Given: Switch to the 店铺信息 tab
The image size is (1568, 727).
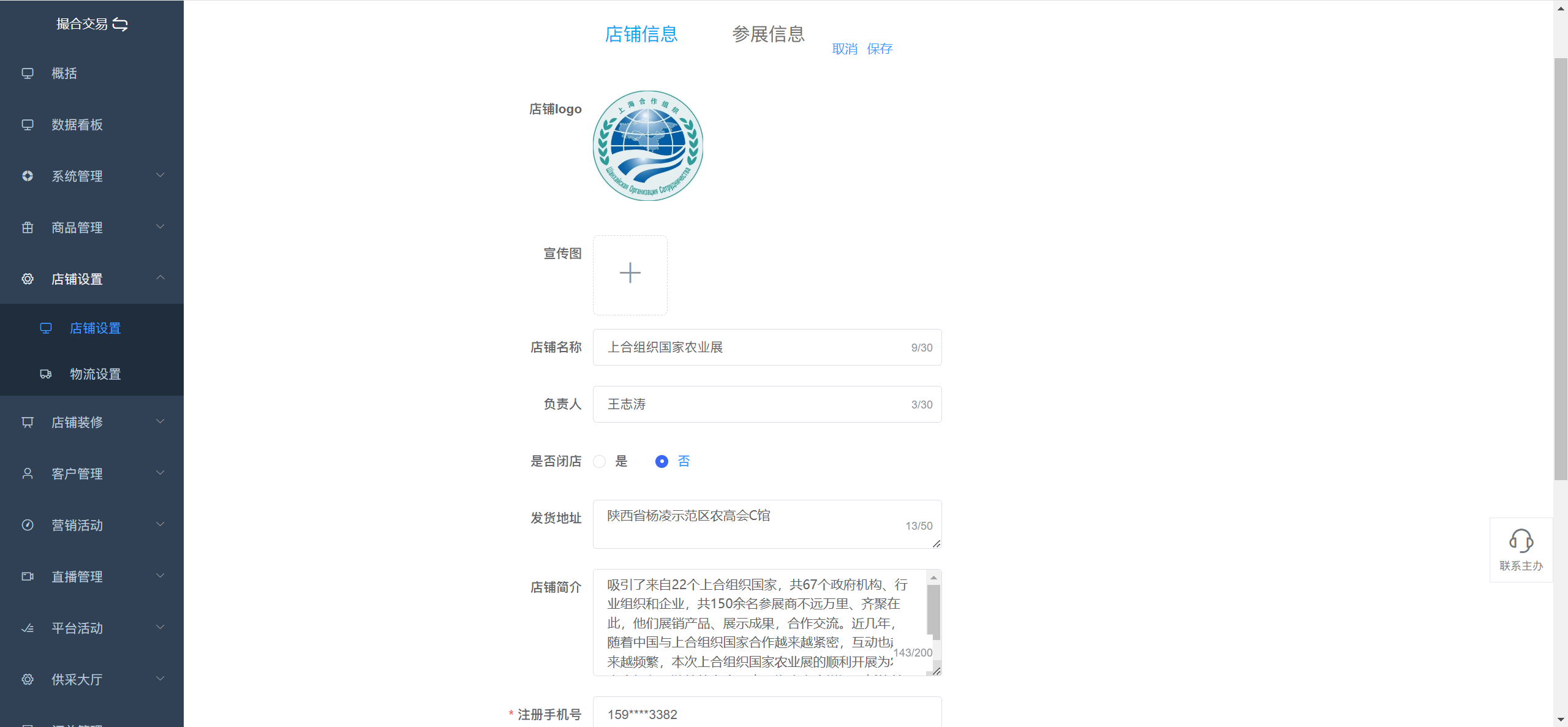Looking at the screenshot, I should pyautogui.click(x=641, y=34).
